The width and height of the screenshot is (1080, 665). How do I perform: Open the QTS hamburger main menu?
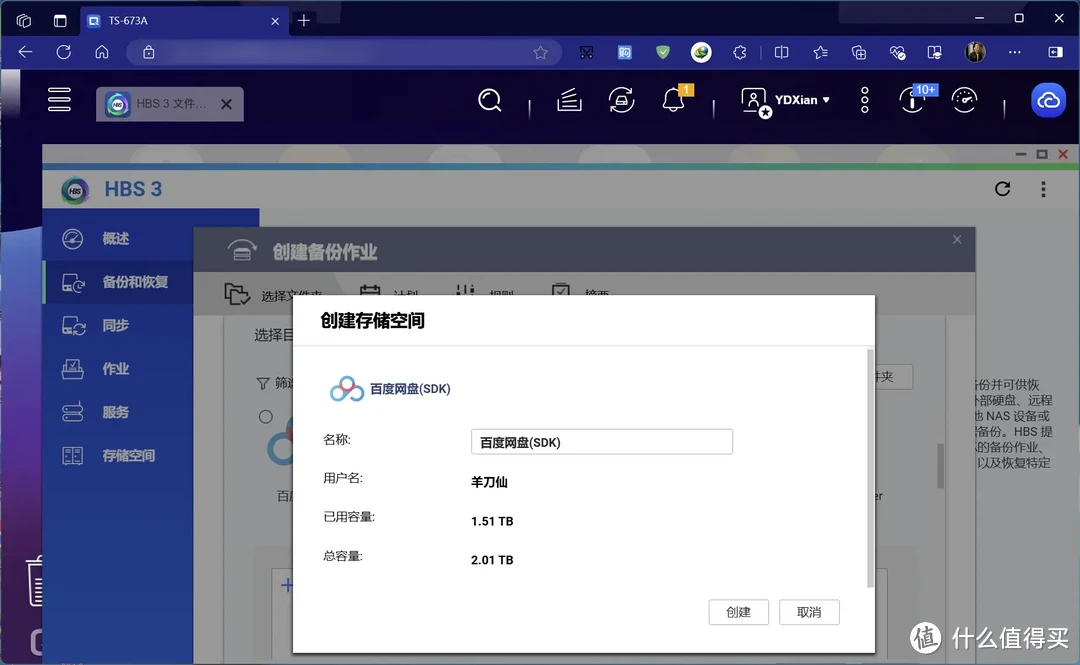(x=59, y=99)
